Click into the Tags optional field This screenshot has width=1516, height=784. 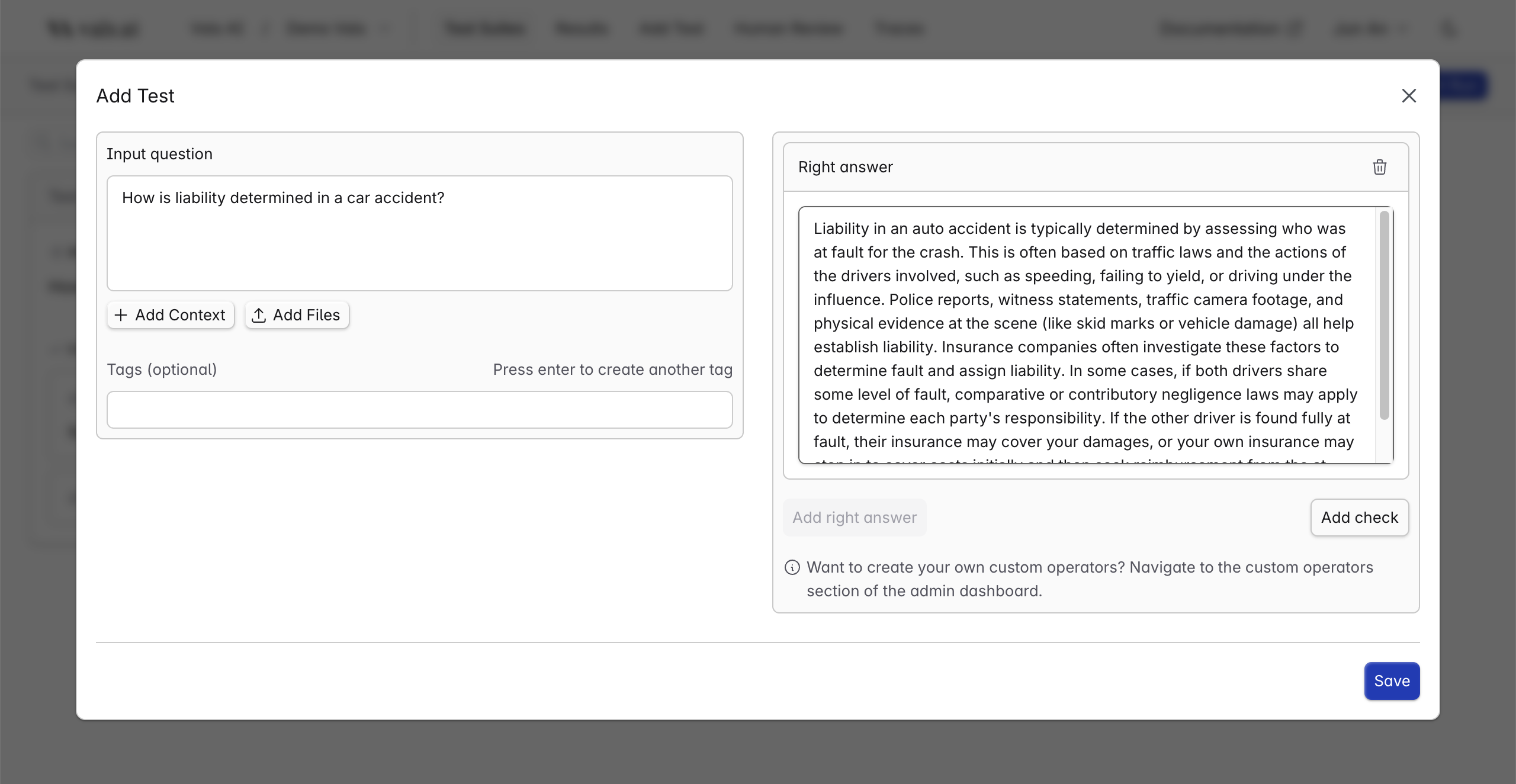pos(419,410)
